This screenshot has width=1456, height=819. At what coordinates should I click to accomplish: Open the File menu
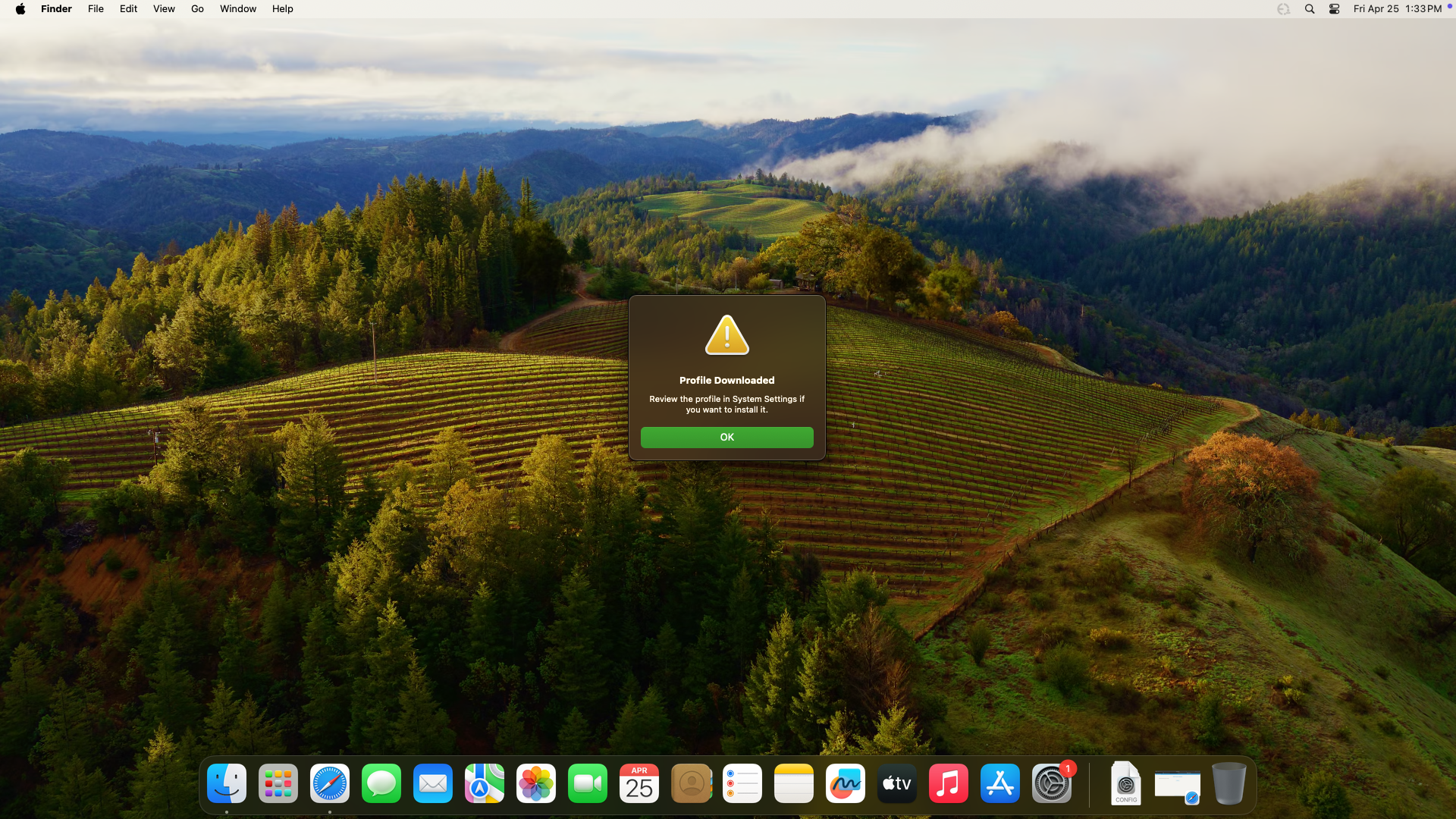click(x=96, y=9)
